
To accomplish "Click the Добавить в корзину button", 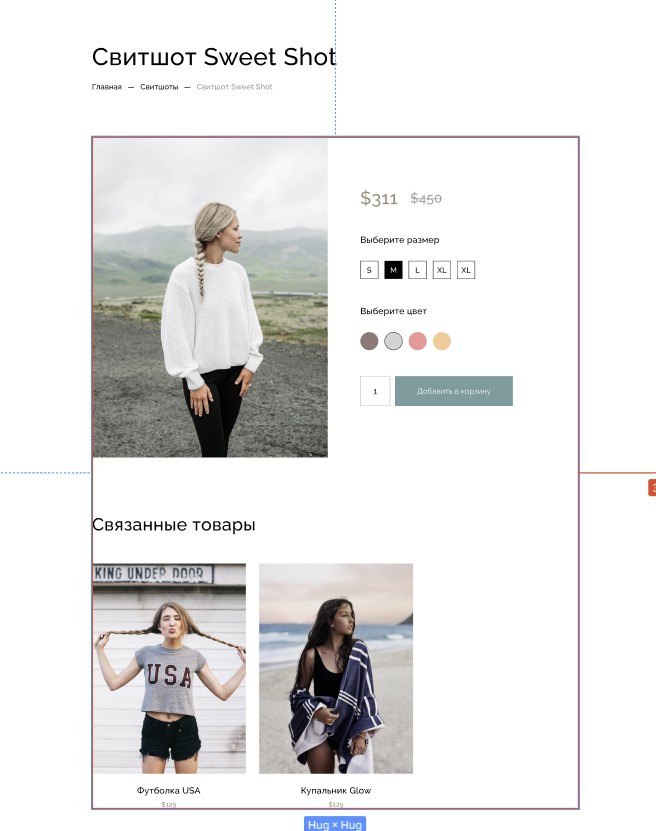I will [x=454, y=391].
